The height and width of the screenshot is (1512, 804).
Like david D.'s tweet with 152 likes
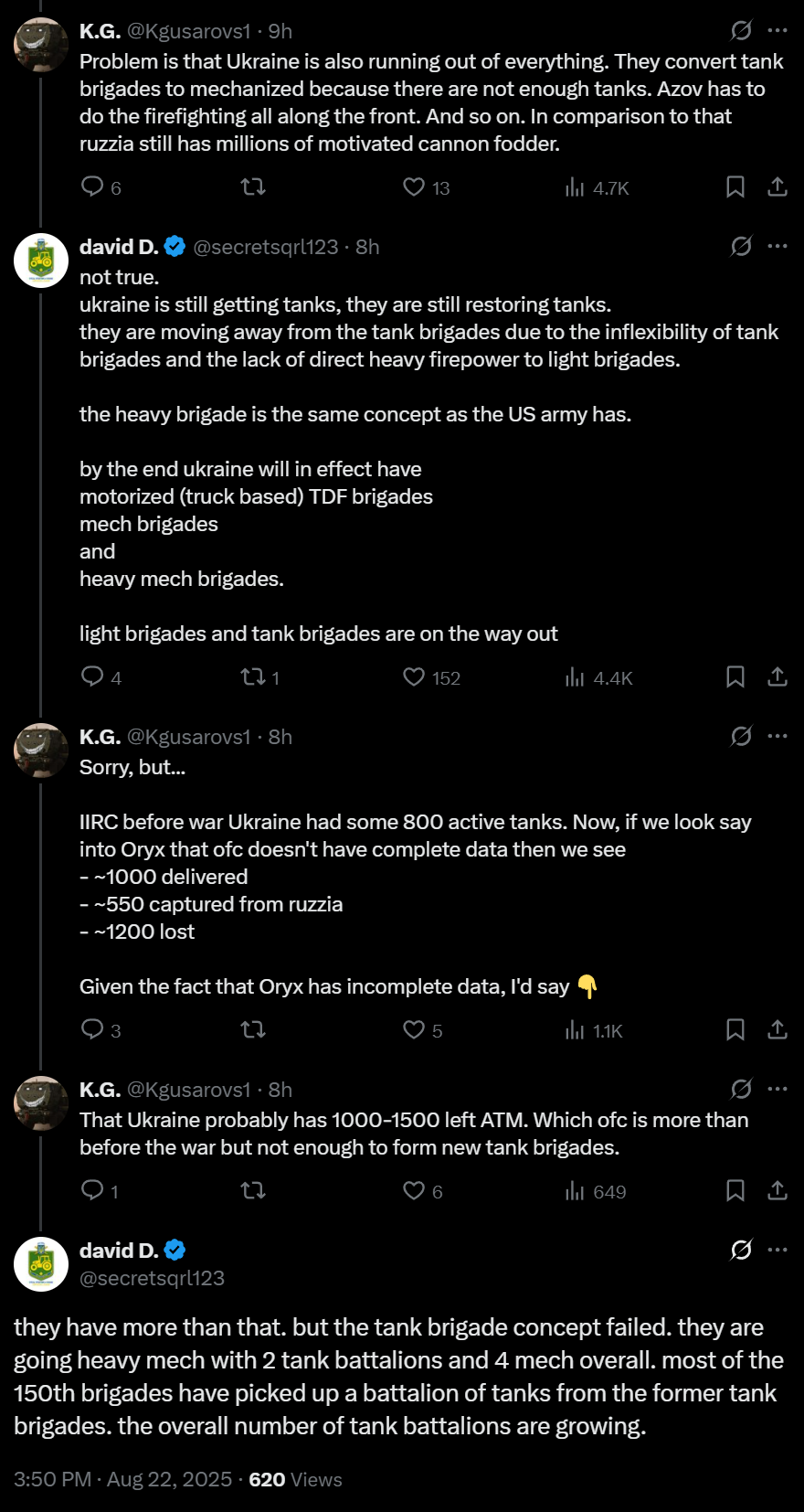[x=414, y=677]
